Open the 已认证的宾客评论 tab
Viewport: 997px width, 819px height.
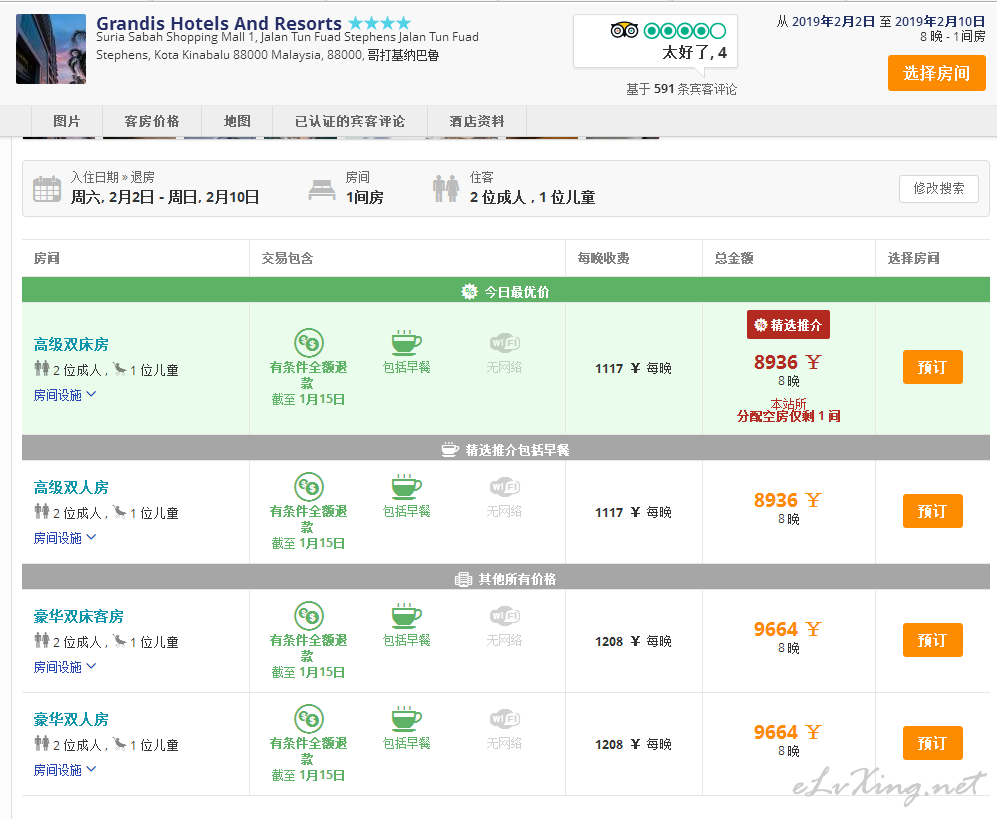pos(350,121)
